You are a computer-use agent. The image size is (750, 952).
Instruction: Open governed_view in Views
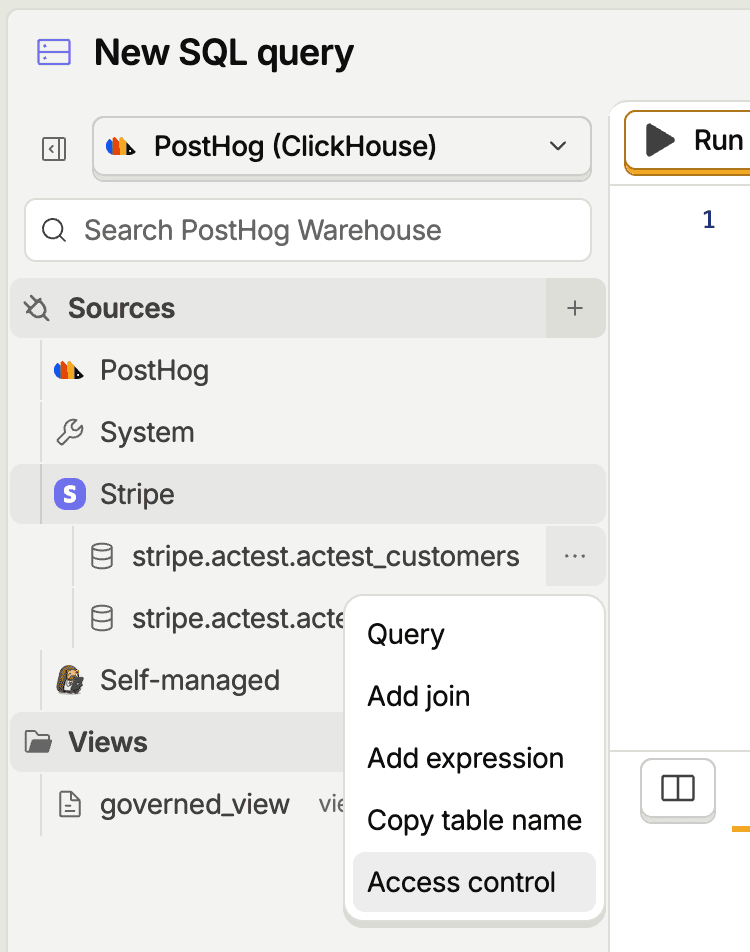193,804
